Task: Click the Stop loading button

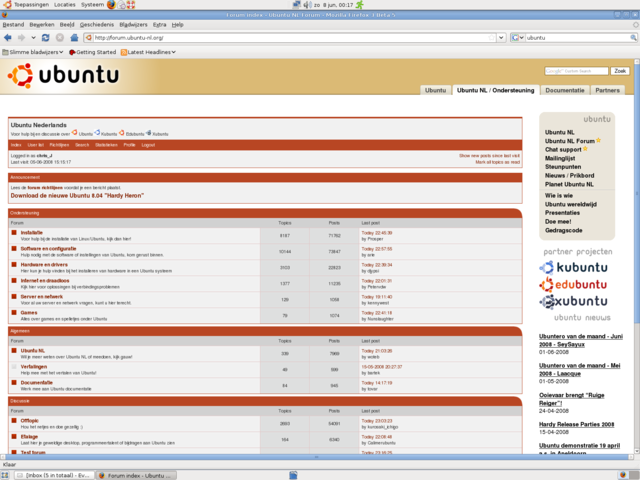Action: coord(60,38)
